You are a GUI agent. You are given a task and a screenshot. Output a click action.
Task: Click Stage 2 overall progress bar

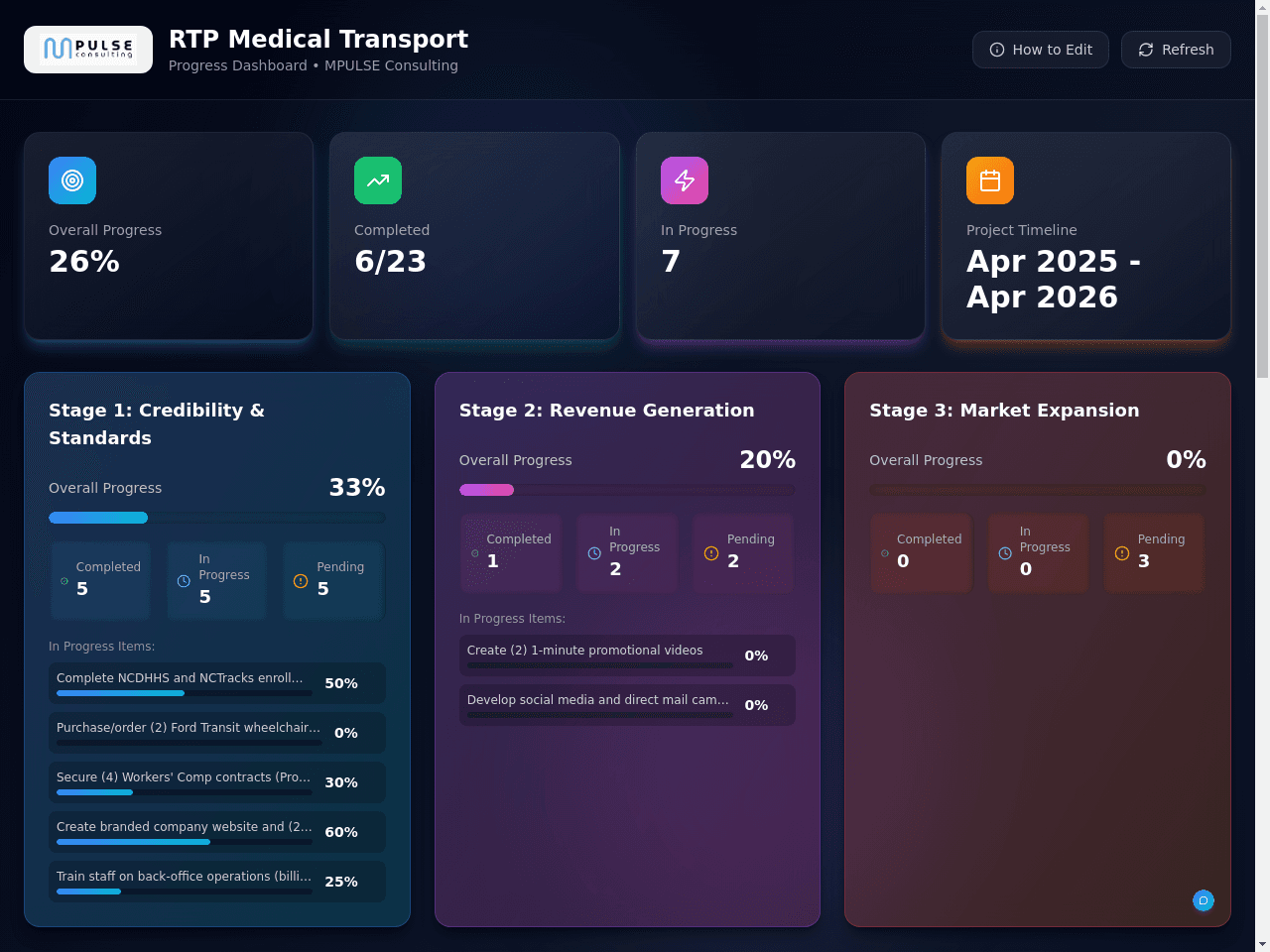coord(627,490)
